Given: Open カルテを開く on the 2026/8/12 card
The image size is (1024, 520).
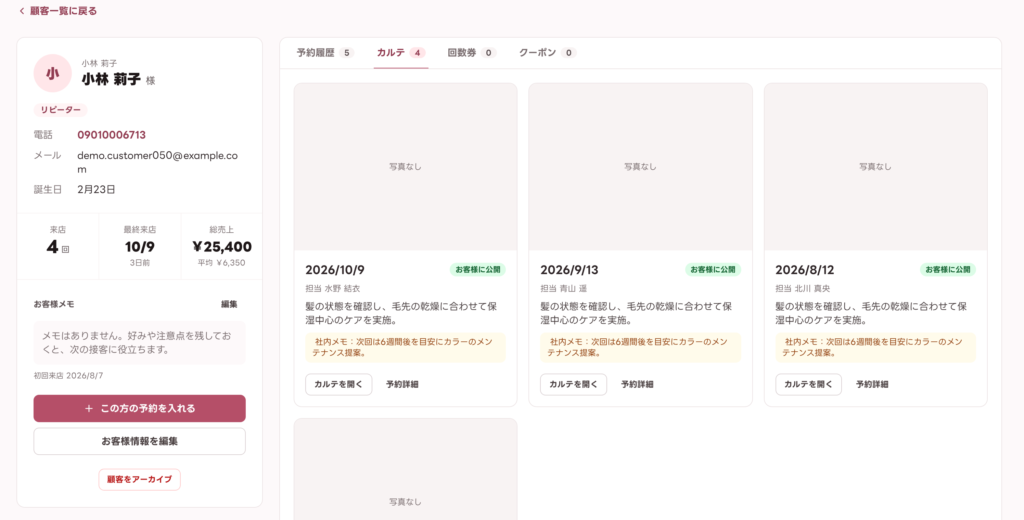Looking at the screenshot, I should [808, 384].
